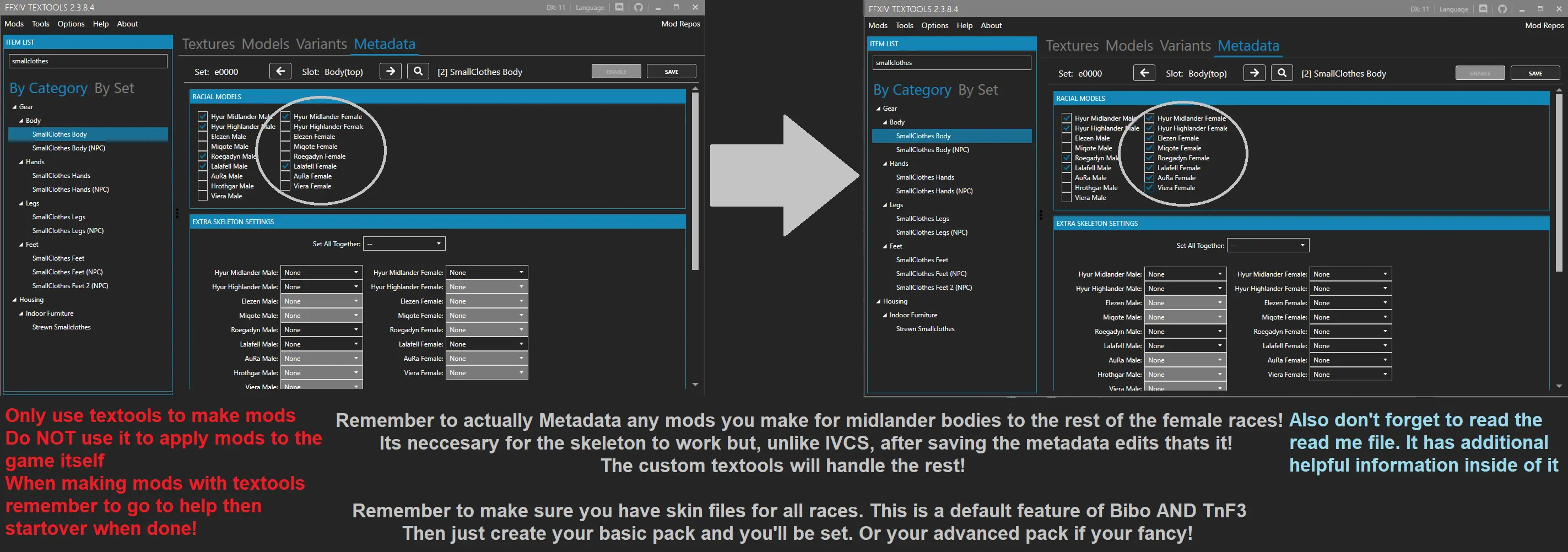Click SAVE button in right window
This screenshot has width=1568, height=552.
click(1535, 73)
